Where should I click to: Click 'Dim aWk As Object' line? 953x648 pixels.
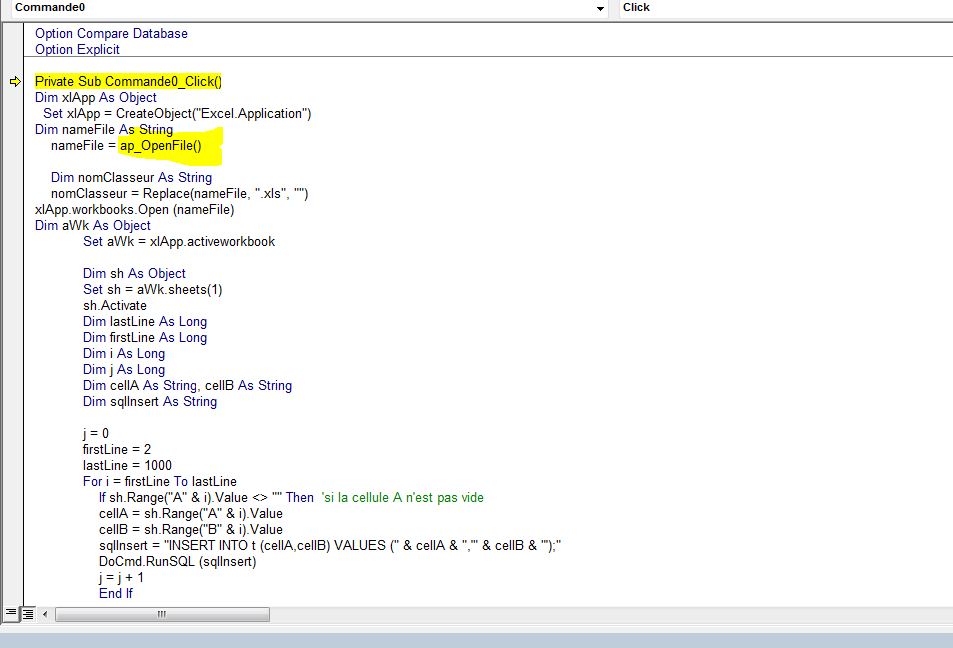pyautogui.click(x=92, y=226)
